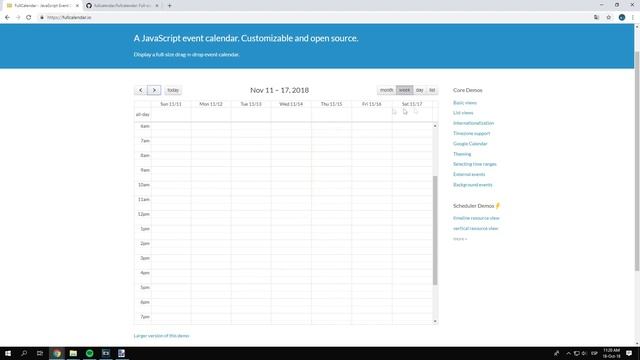This screenshot has width=640, height=360.
Task: Bookmark this page with star icon
Action: pyautogui.click(x=609, y=18)
